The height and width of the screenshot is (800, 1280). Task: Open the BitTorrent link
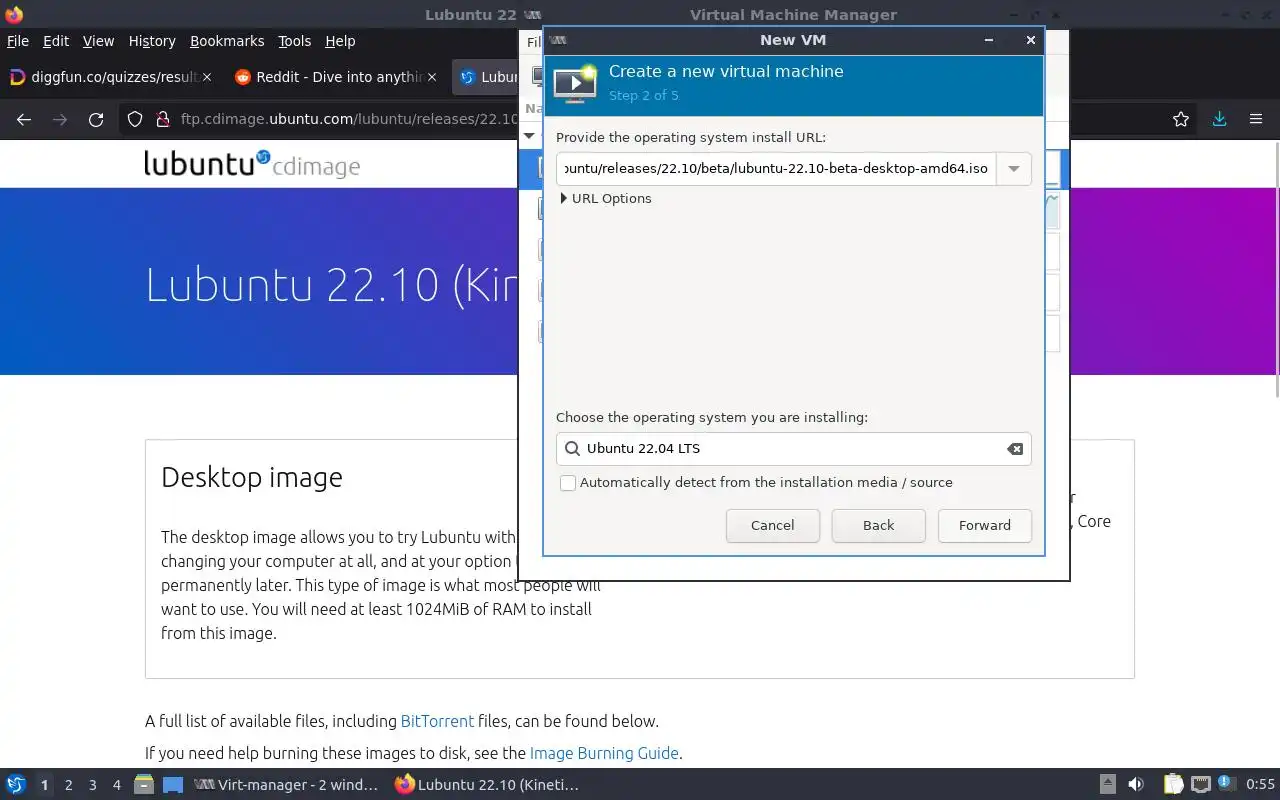(x=437, y=721)
